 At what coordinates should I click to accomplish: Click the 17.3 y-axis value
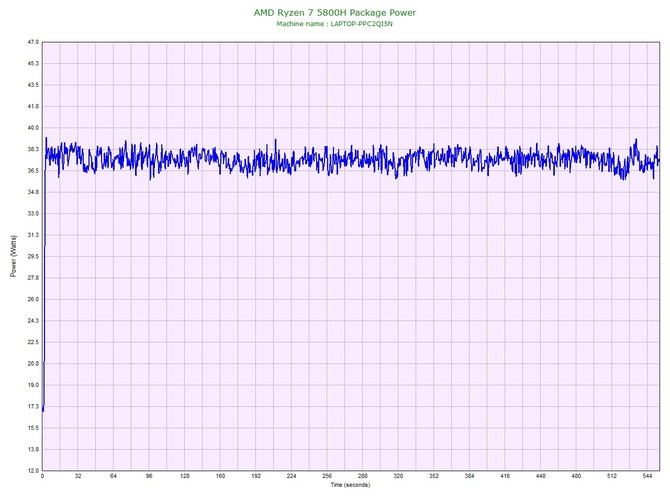point(33,406)
